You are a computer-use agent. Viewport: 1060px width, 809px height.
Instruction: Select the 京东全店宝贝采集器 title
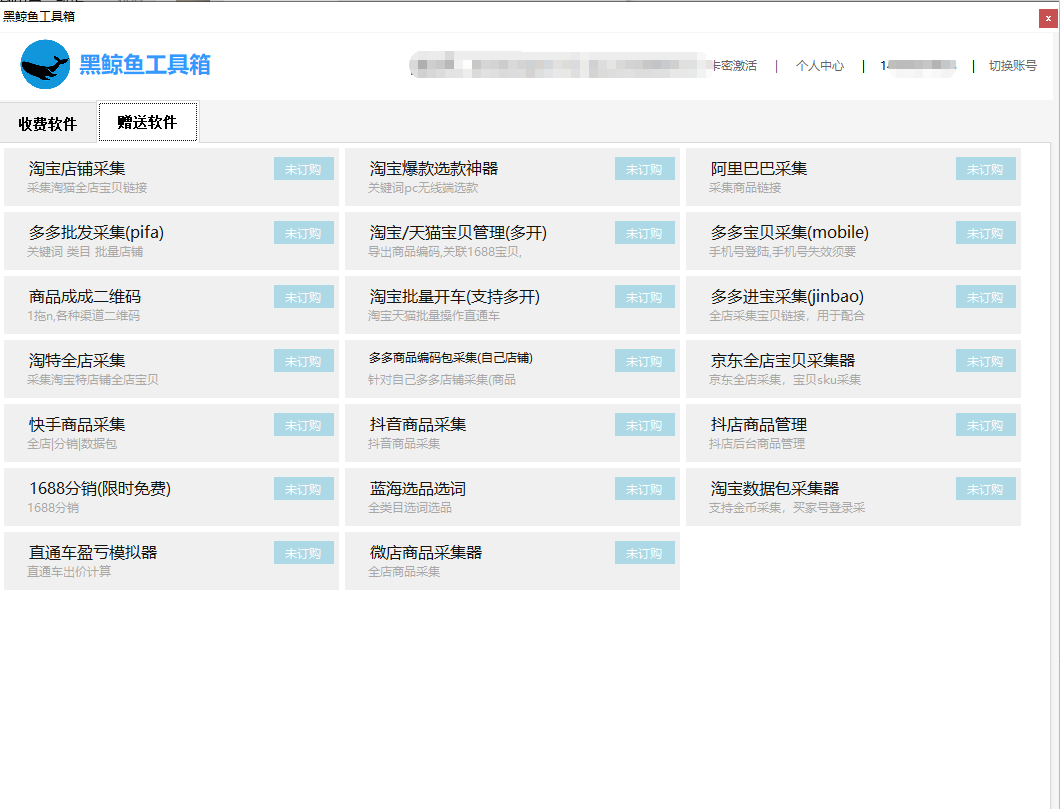click(783, 360)
